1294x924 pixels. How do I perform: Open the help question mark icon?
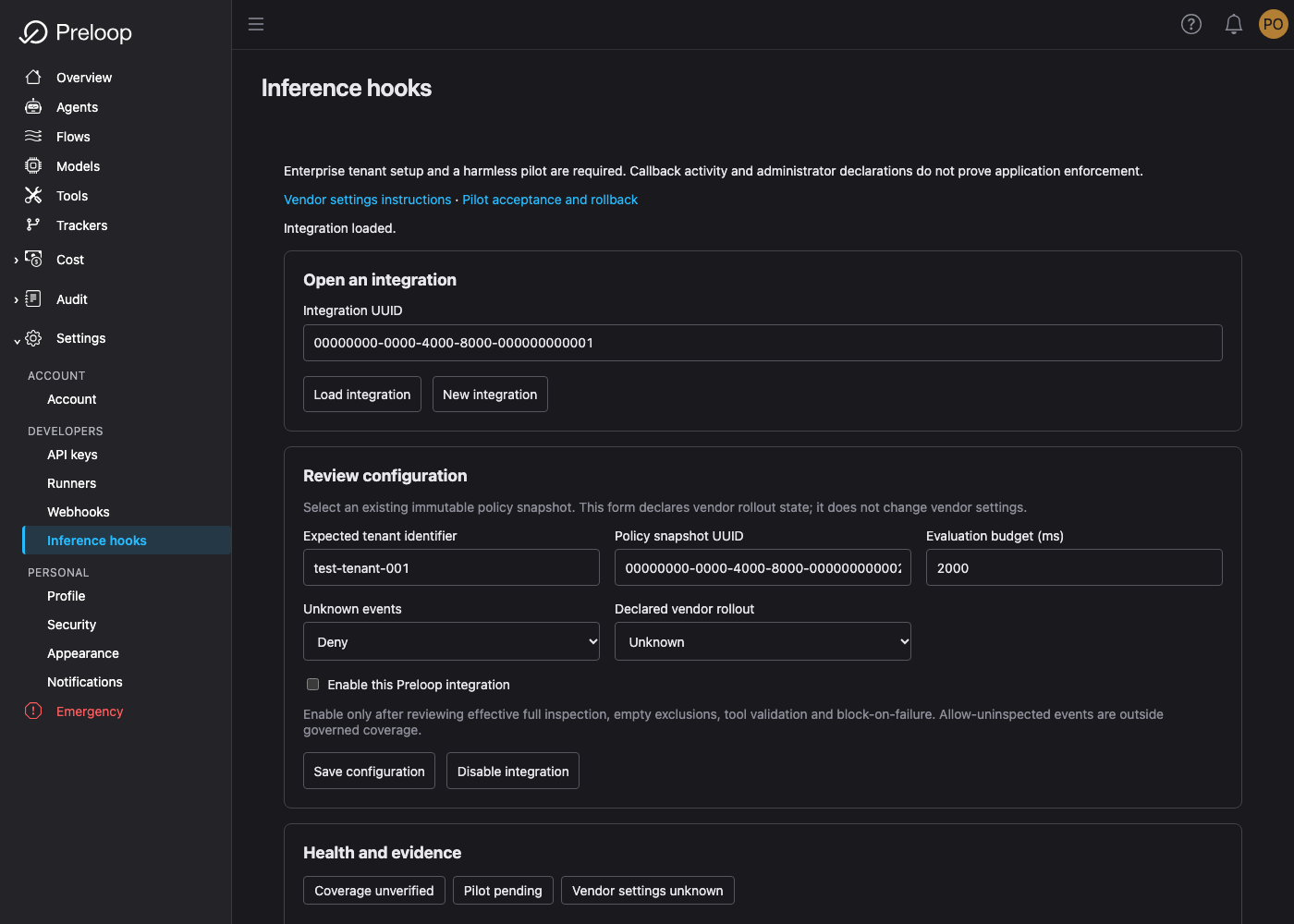click(1191, 24)
